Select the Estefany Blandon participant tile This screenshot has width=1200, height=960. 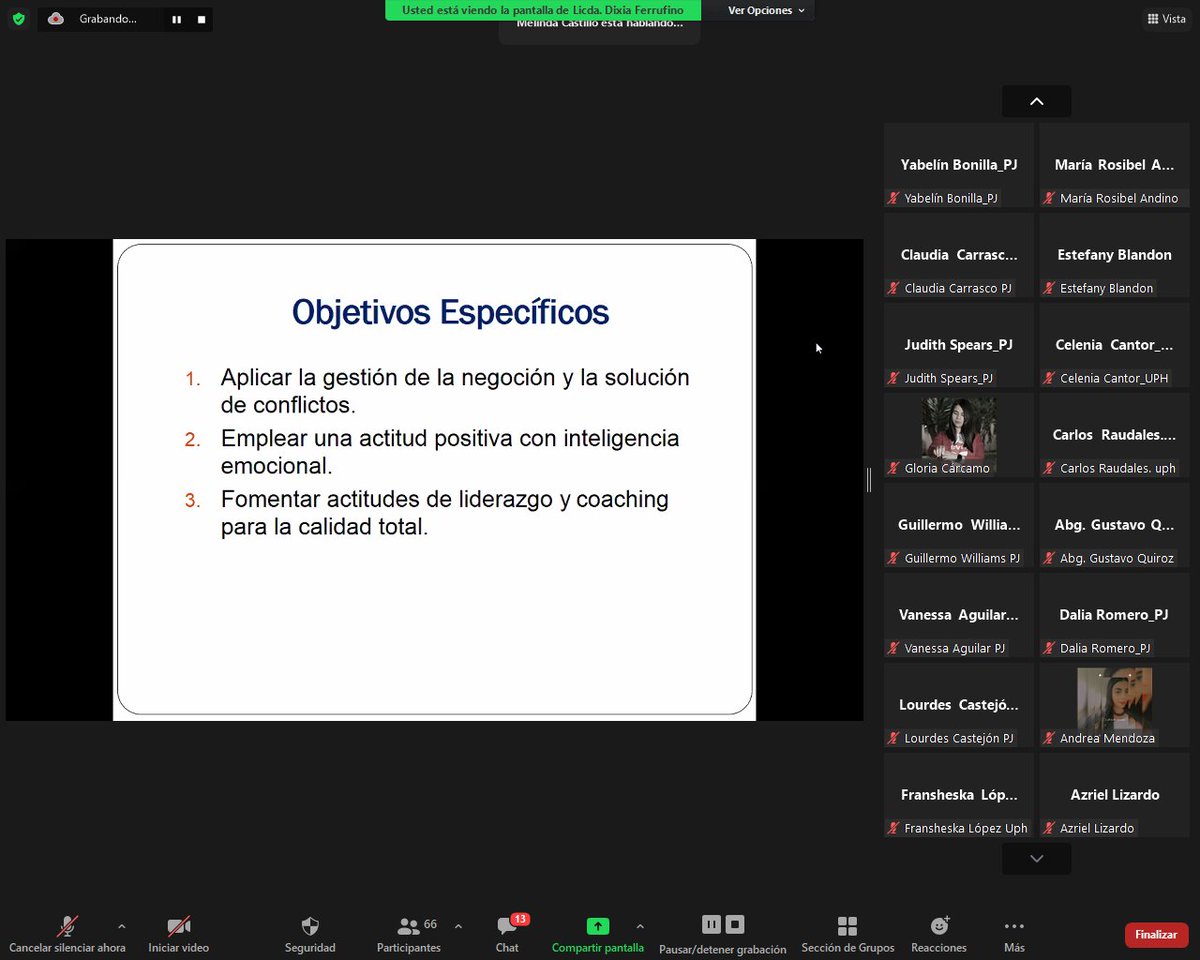pyautogui.click(x=1115, y=255)
